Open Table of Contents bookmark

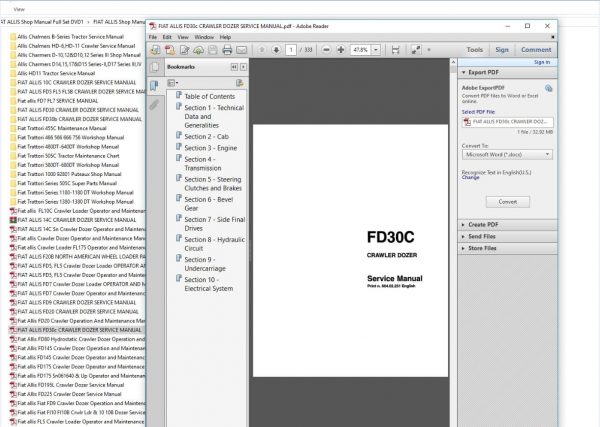click(209, 96)
